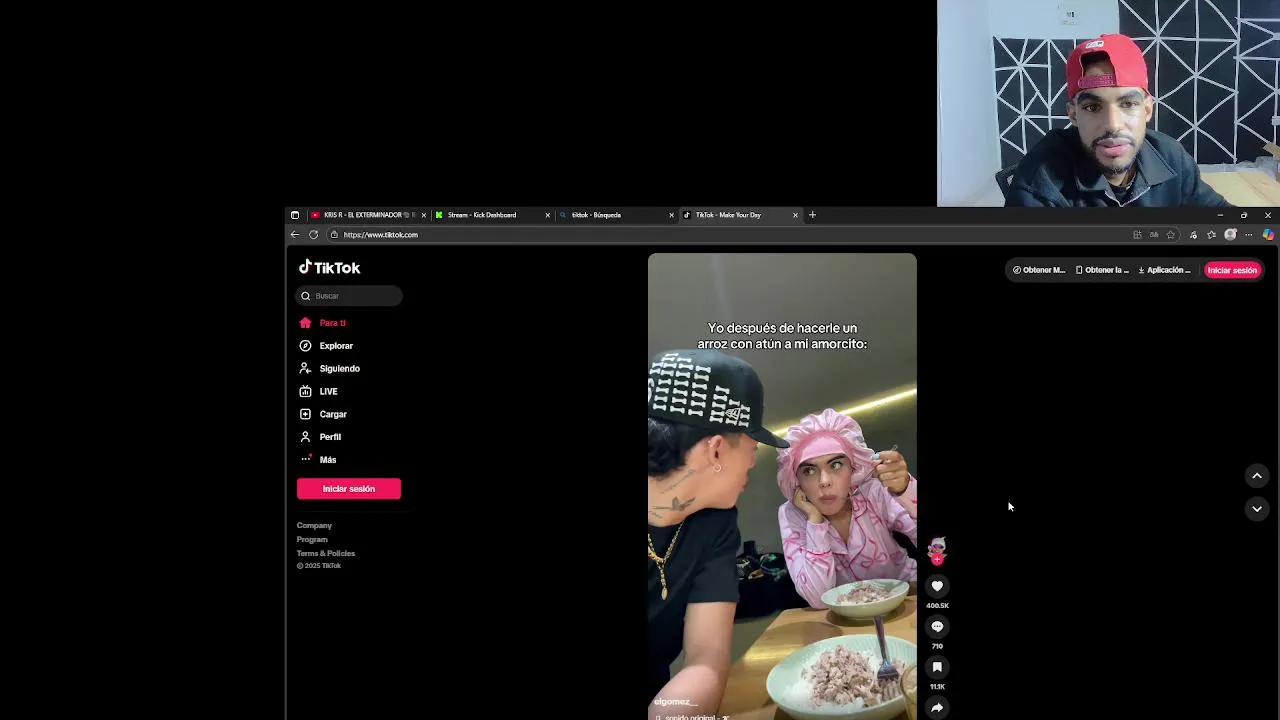The image size is (1280, 720).
Task: Go to Siguiendo
Action: tap(329, 369)
